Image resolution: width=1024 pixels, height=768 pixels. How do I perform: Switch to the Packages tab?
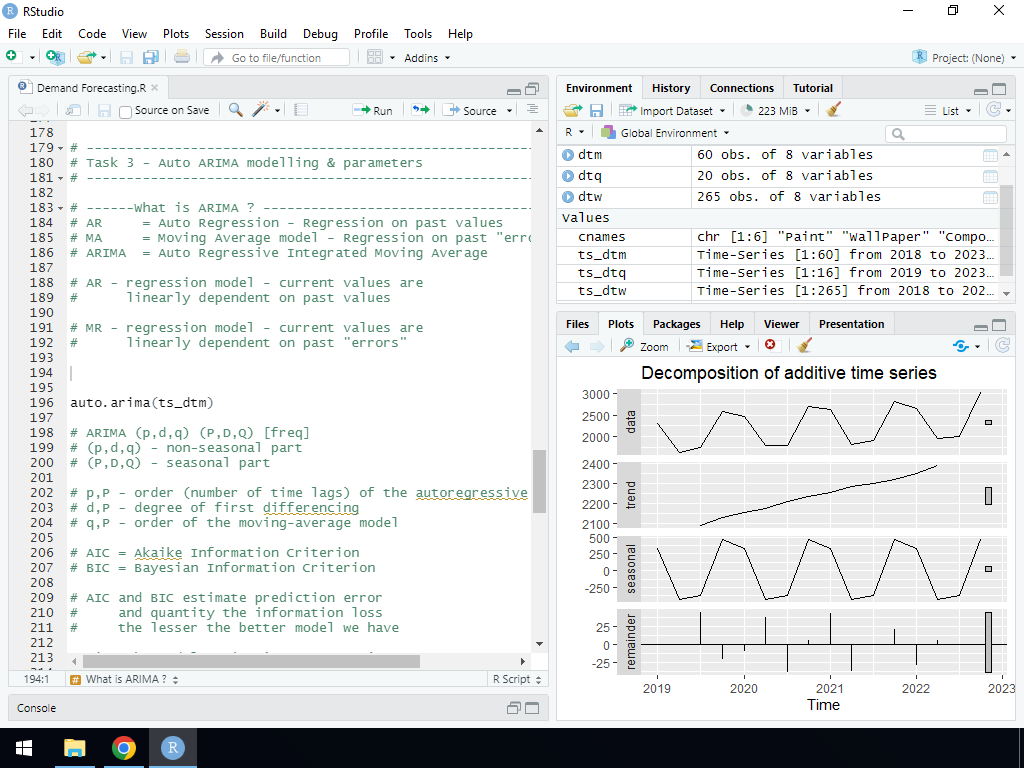pos(676,324)
